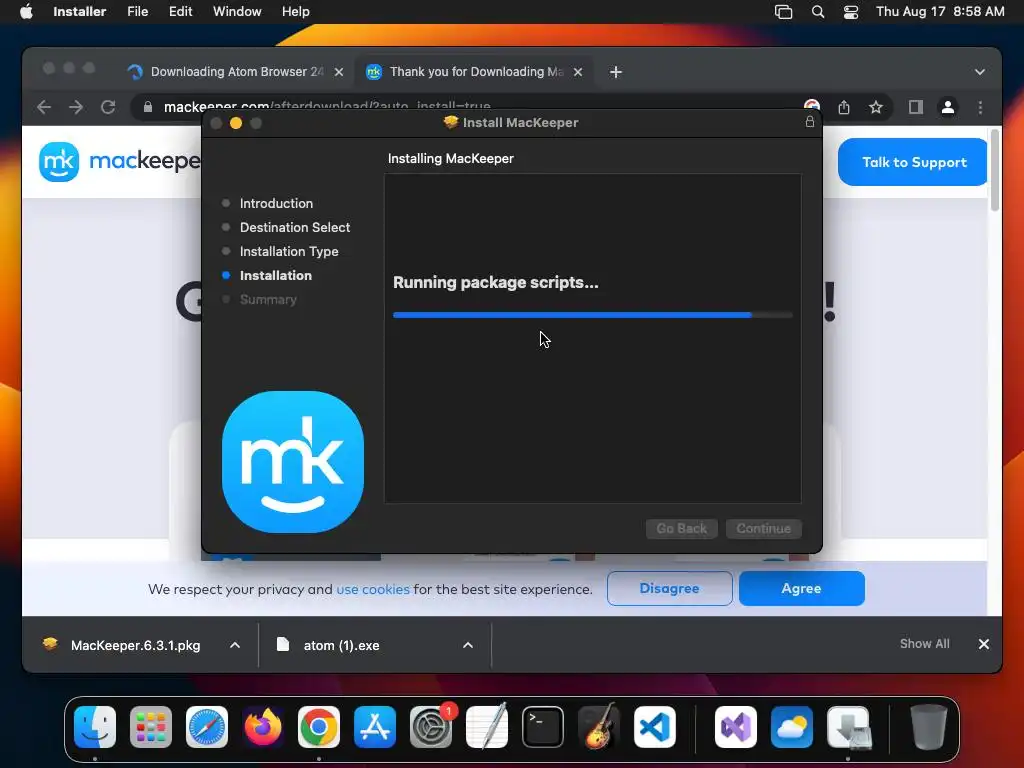Open the cloud weather app in dock
Screen dimensions: 1024x768
[x=792, y=726]
